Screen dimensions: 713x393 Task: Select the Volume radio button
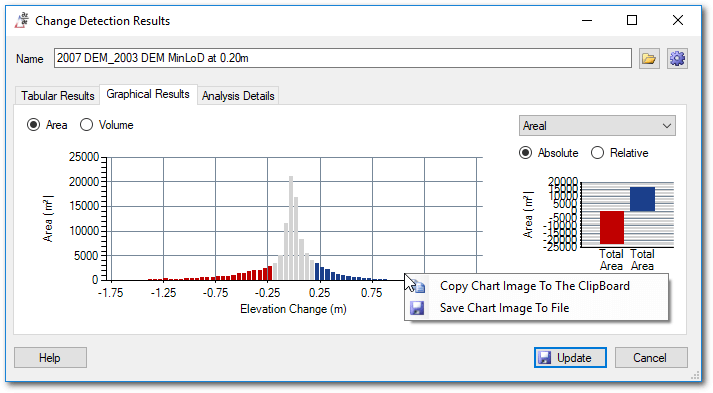click(x=86, y=125)
